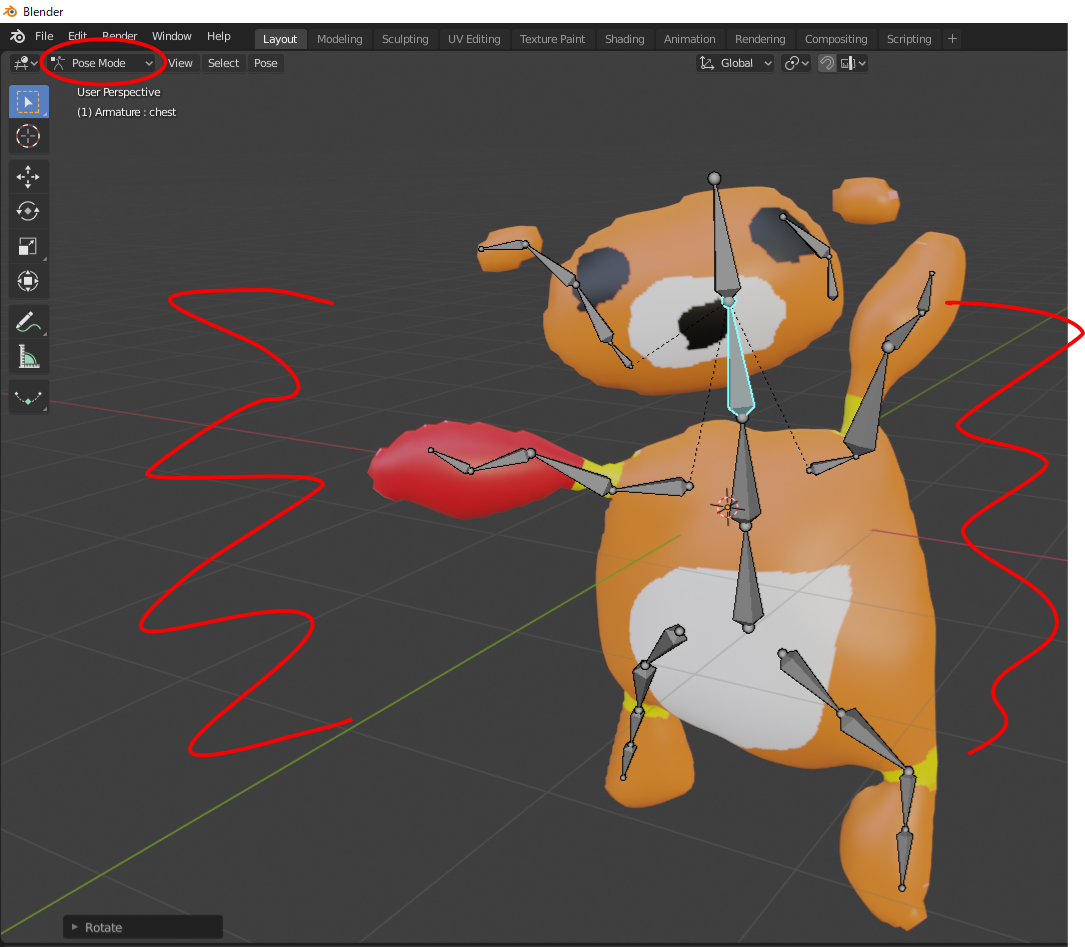Activate the Annotate pencil tool
Screen dimensions: 1085x947
[28, 322]
